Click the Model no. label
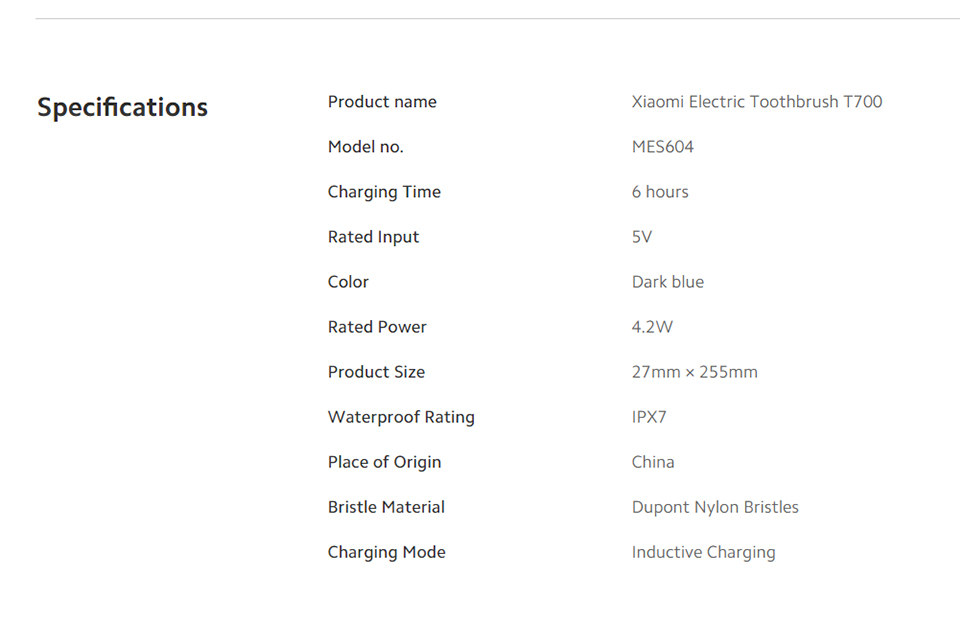The height and width of the screenshot is (621, 960). (x=366, y=147)
